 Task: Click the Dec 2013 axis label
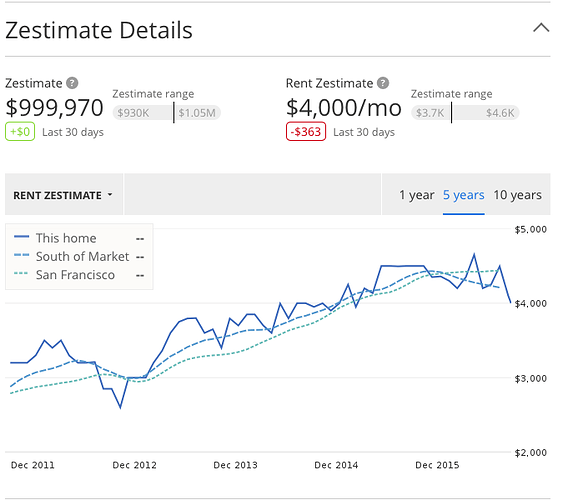235,465
